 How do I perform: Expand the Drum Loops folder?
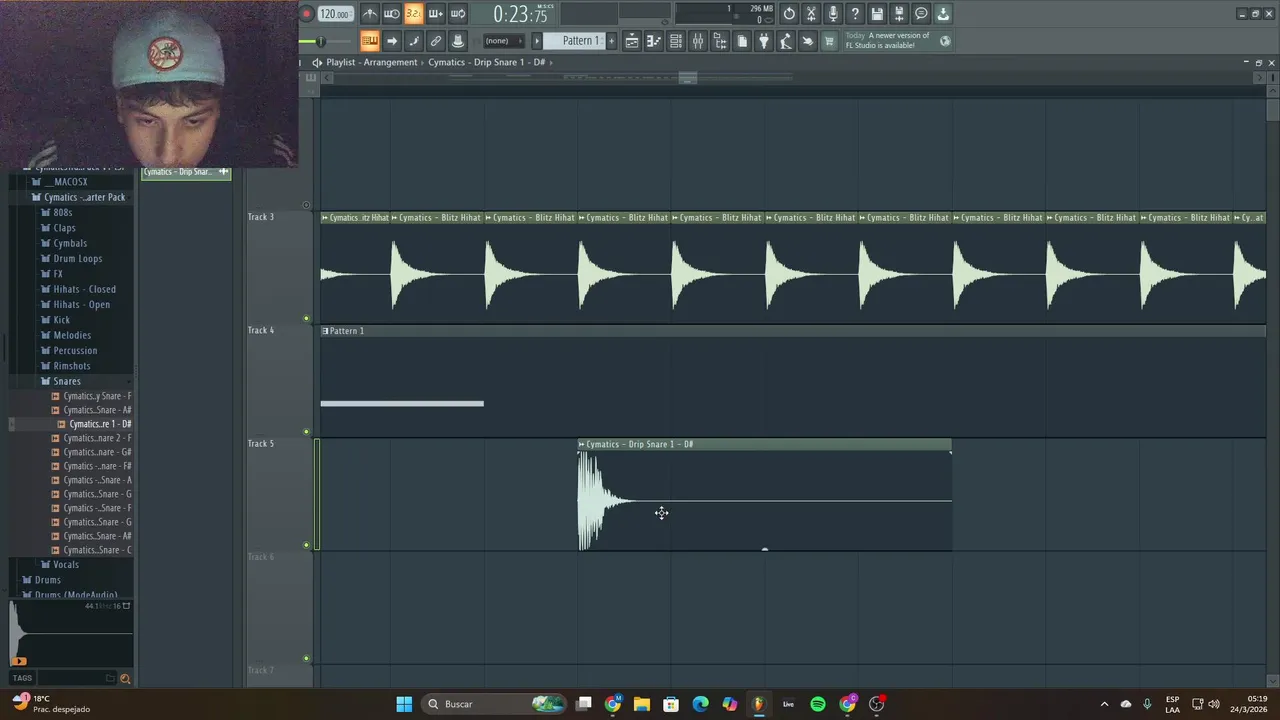tap(78, 258)
